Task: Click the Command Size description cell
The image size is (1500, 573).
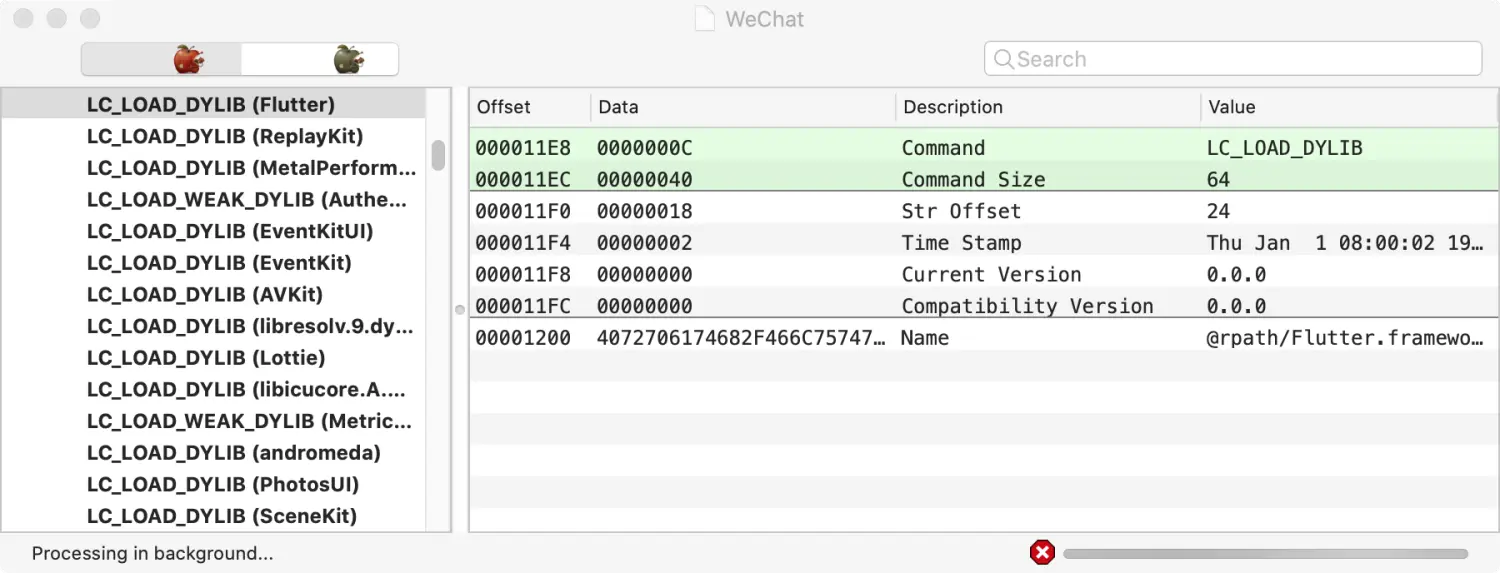Action: (x=974, y=180)
